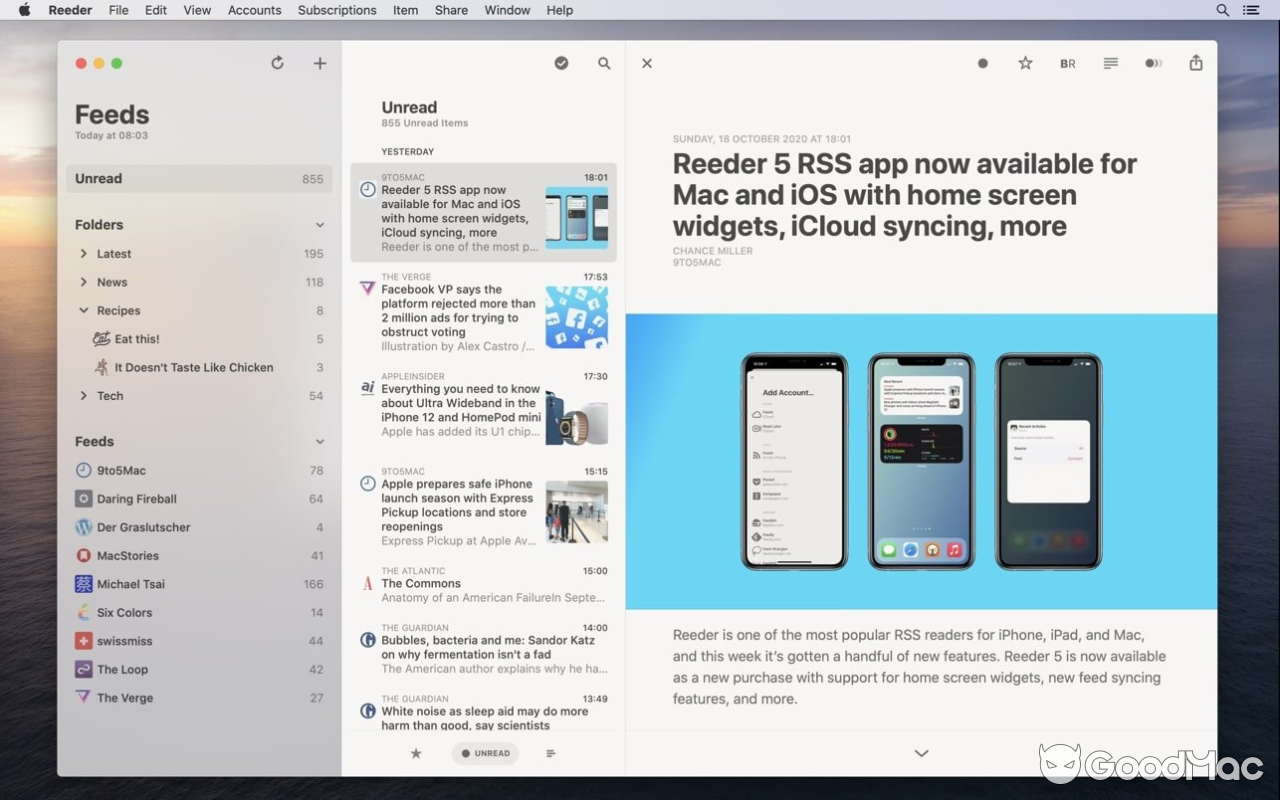This screenshot has width=1280, height=800.
Task: Open the Subscriptions menu
Action: click(x=336, y=10)
